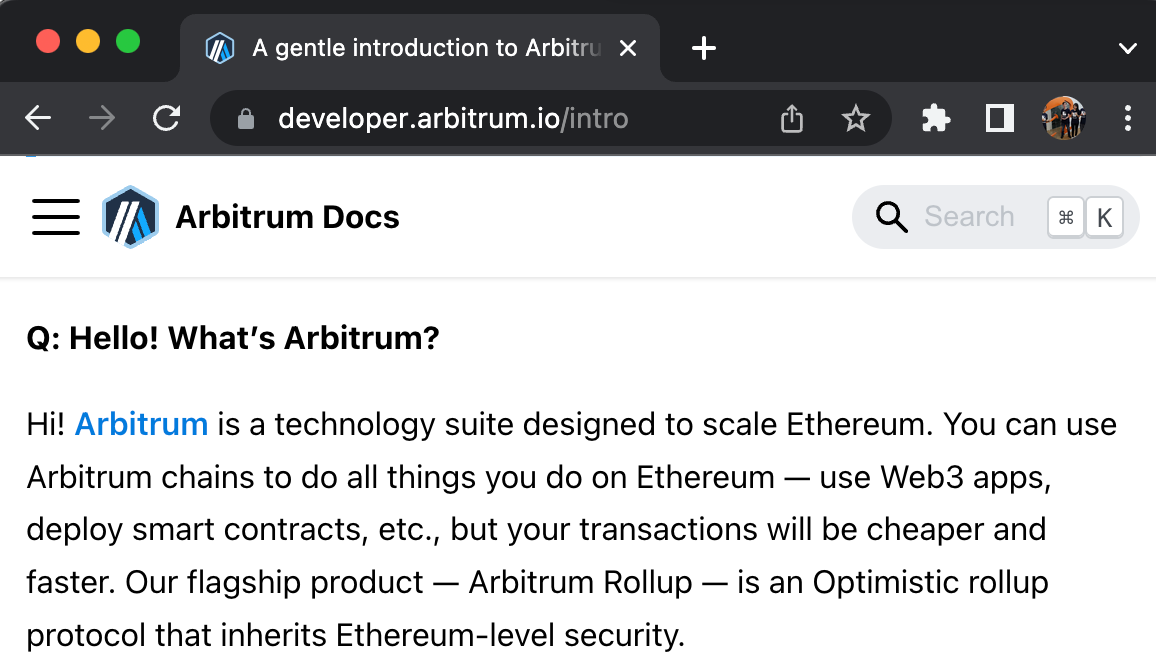This screenshot has height=672, width=1156.
Task: View site information via lock icon
Action: click(x=246, y=119)
